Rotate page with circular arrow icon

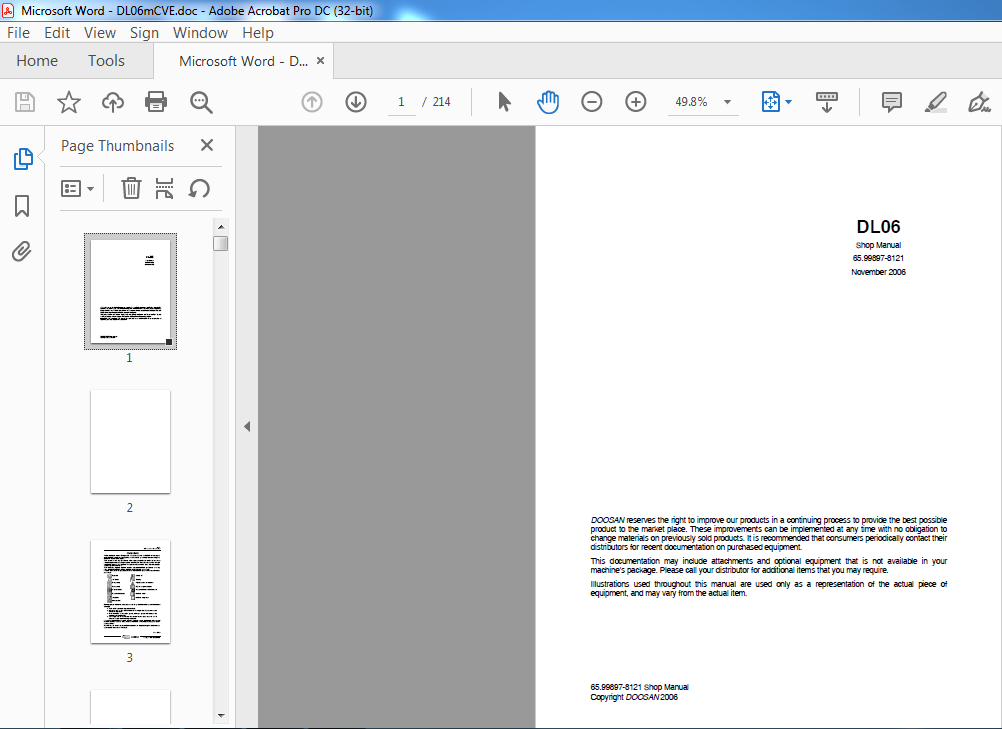199,188
